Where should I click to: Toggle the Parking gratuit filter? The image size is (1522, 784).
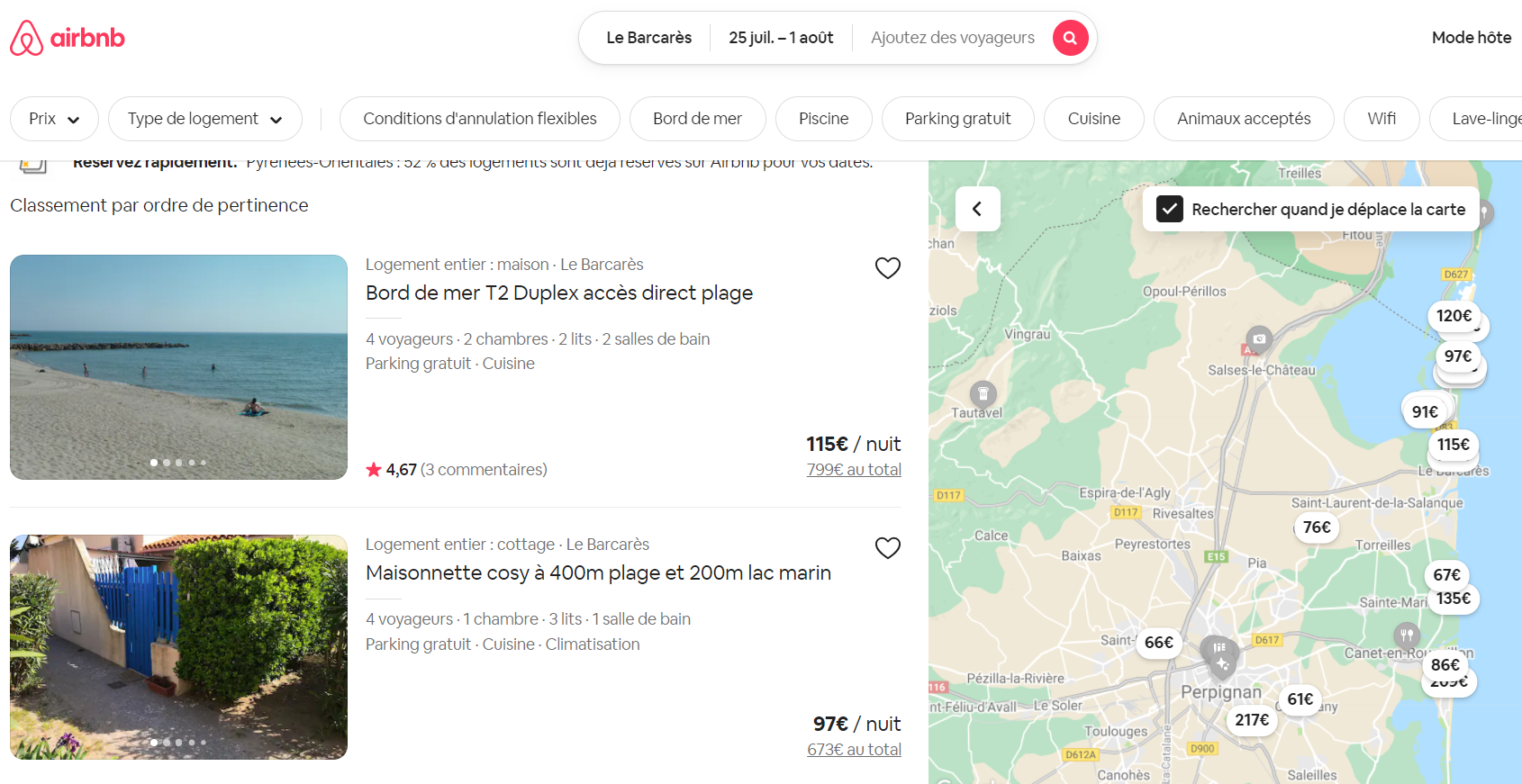click(x=957, y=119)
